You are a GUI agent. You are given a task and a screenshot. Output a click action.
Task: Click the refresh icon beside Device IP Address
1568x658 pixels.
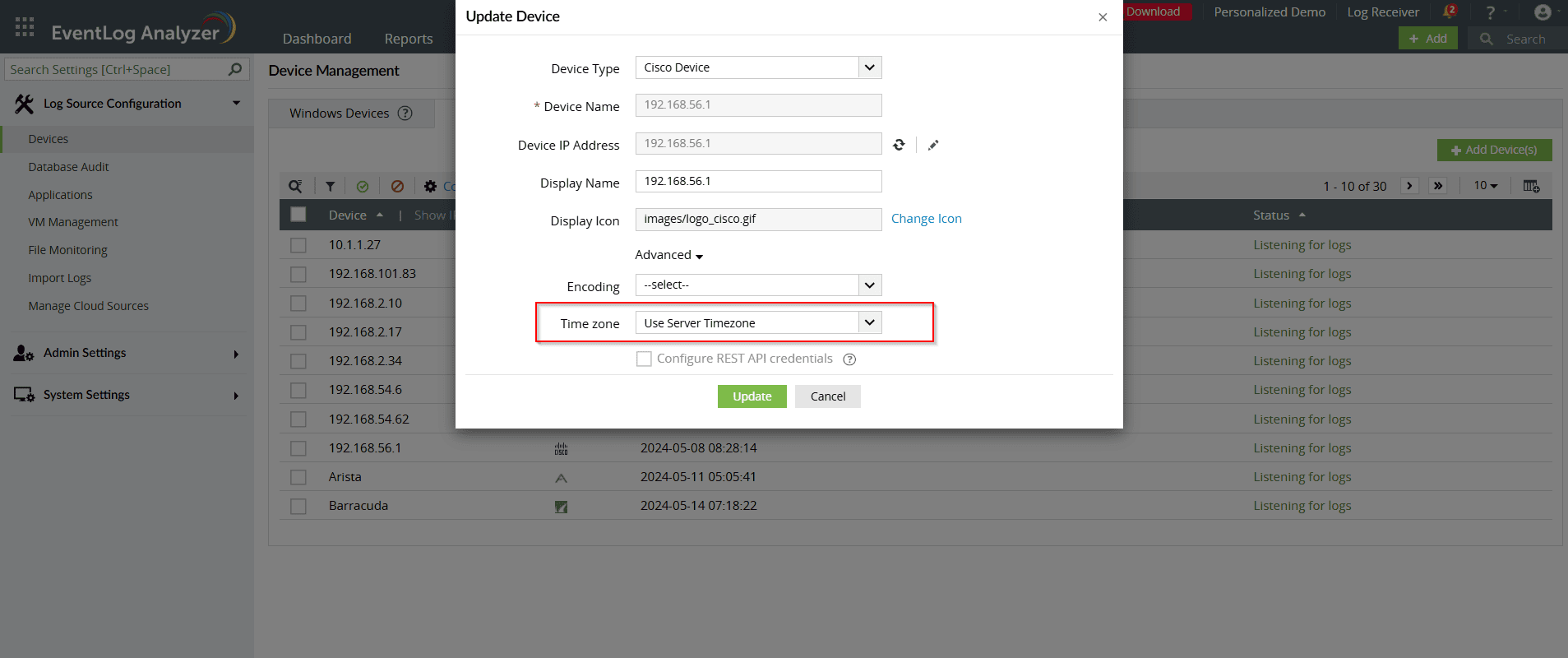pyautogui.click(x=899, y=145)
